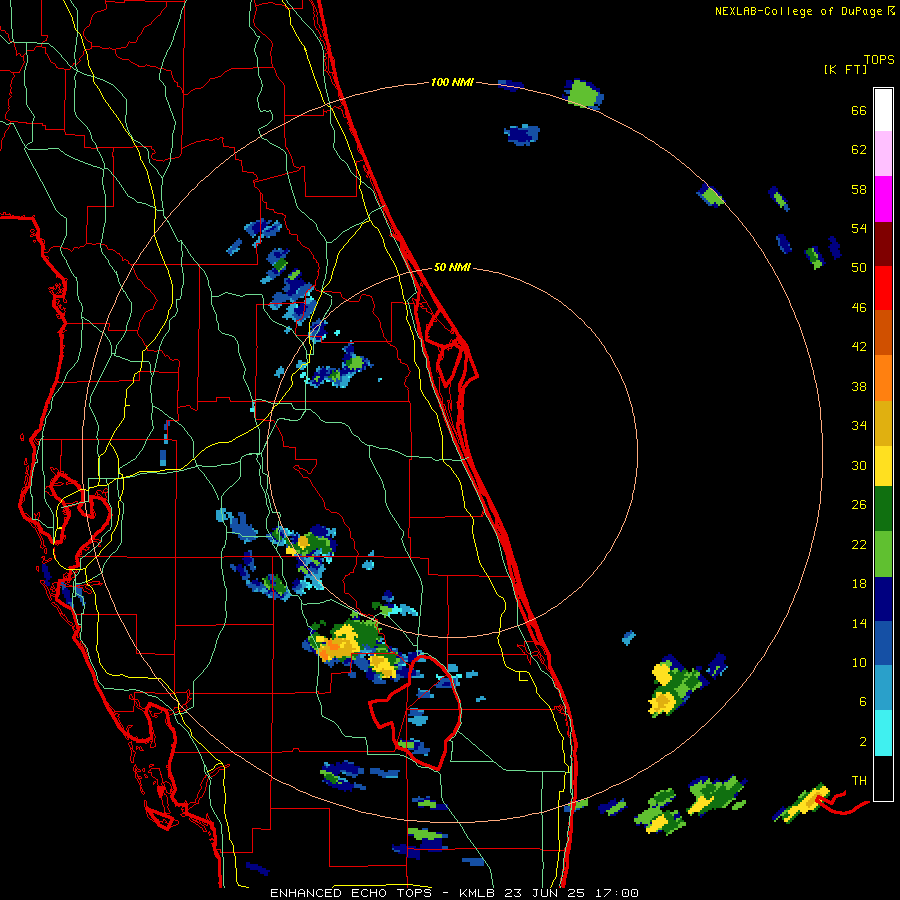Select the 58 value on the color scale
Screen dimensions: 900x900
[x=859, y=189]
